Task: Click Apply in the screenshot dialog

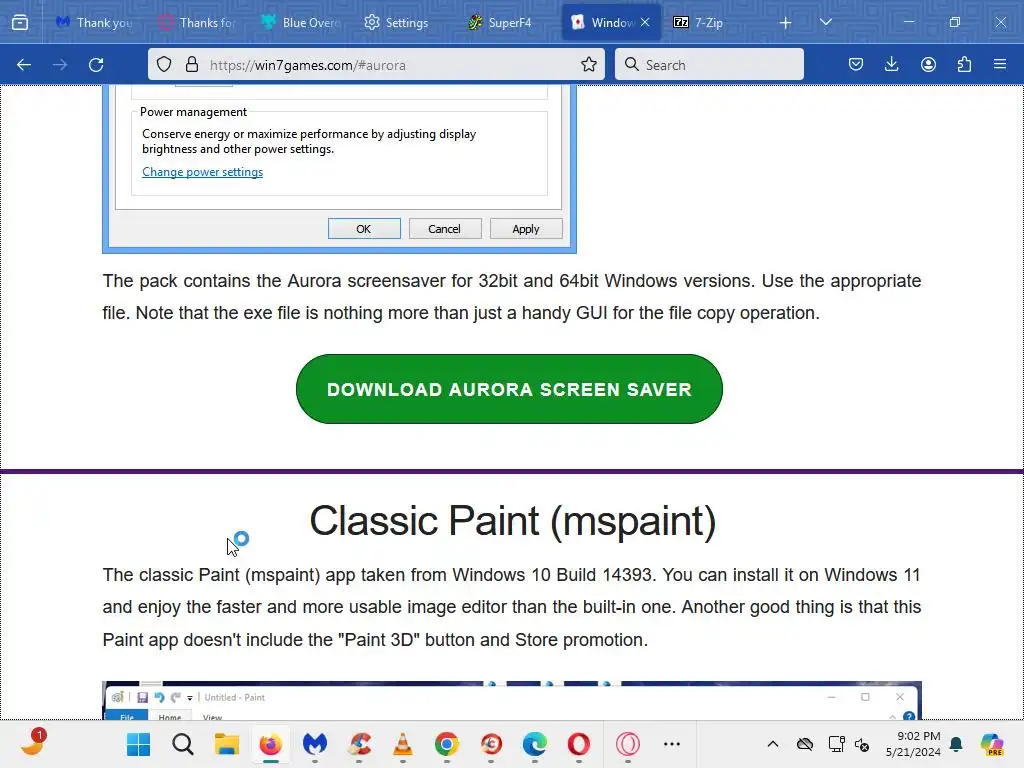Action: click(526, 229)
